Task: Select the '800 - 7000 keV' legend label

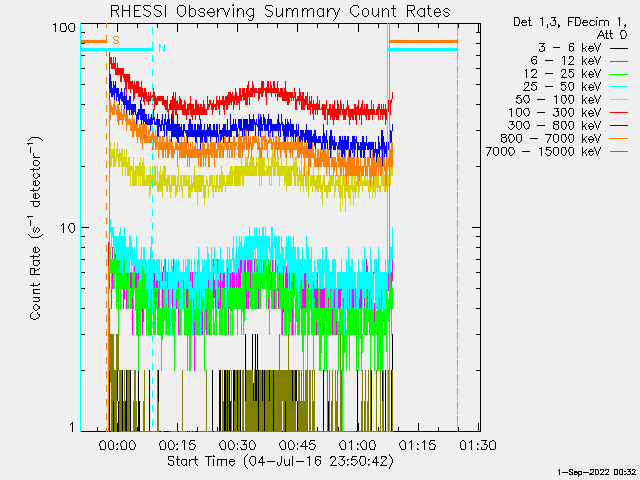Action: [551, 139]
